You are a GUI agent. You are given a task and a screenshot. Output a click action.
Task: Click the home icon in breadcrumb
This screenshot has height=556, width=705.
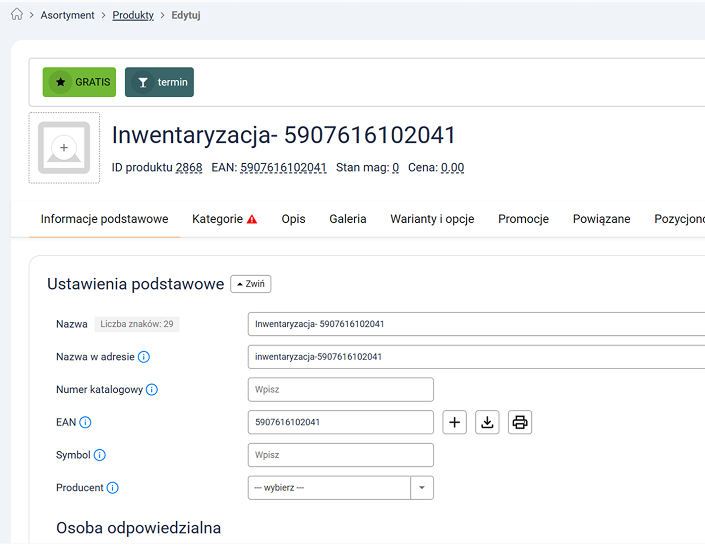coord(17,15)
